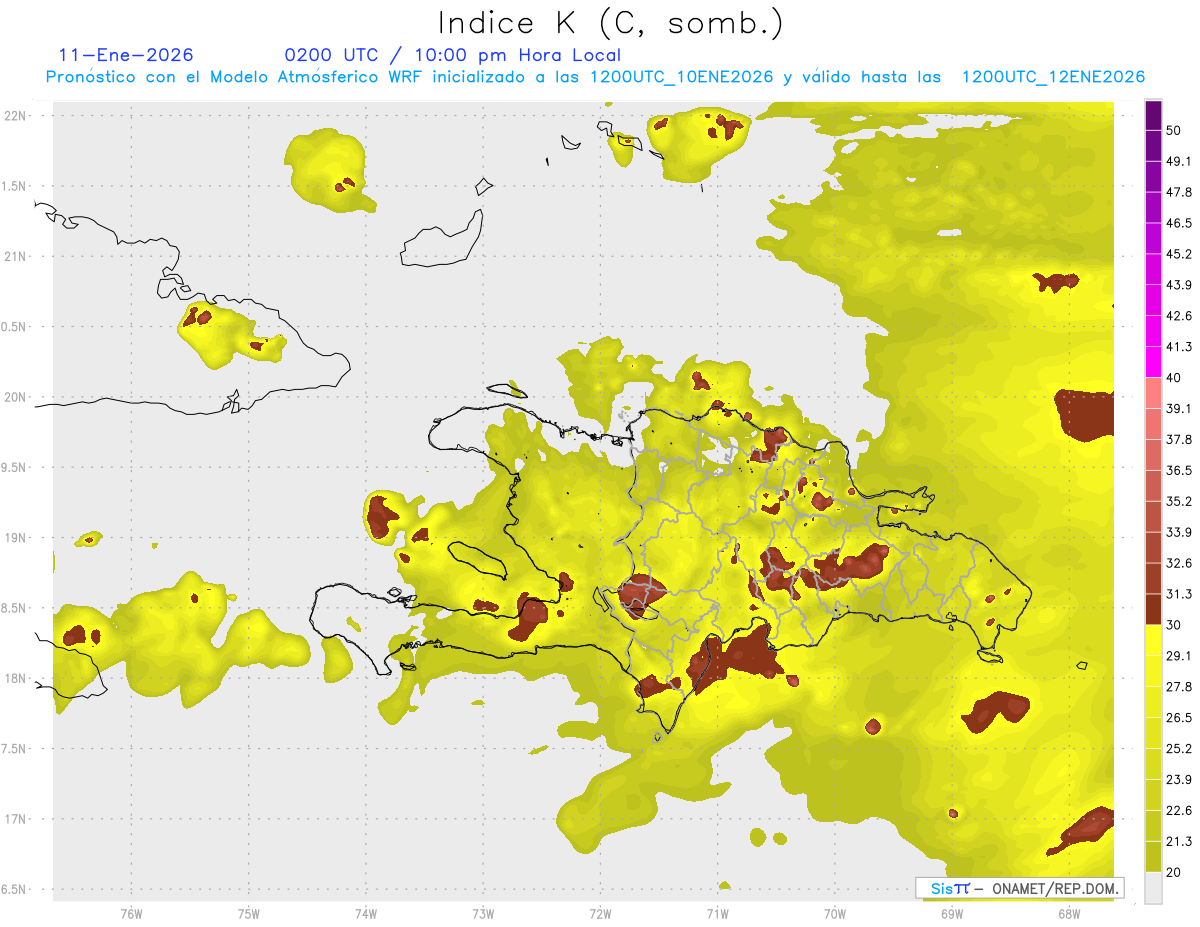Click the '71W' longitude axis label
The width and height of the screenshot is (1200, 927).
click(x=717, y=914)
